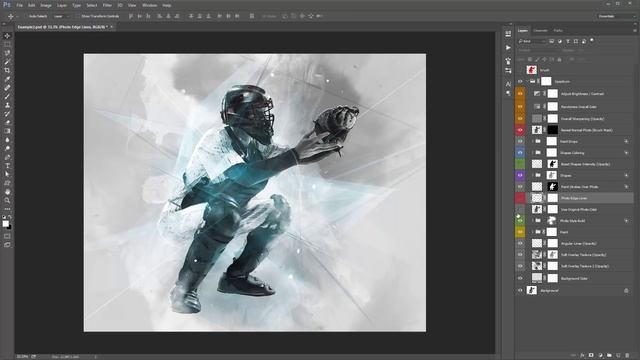The width and height of the screenshot is (640, 360).
Task: Open the History panel icon in side strip
Action: click(508, 34)
